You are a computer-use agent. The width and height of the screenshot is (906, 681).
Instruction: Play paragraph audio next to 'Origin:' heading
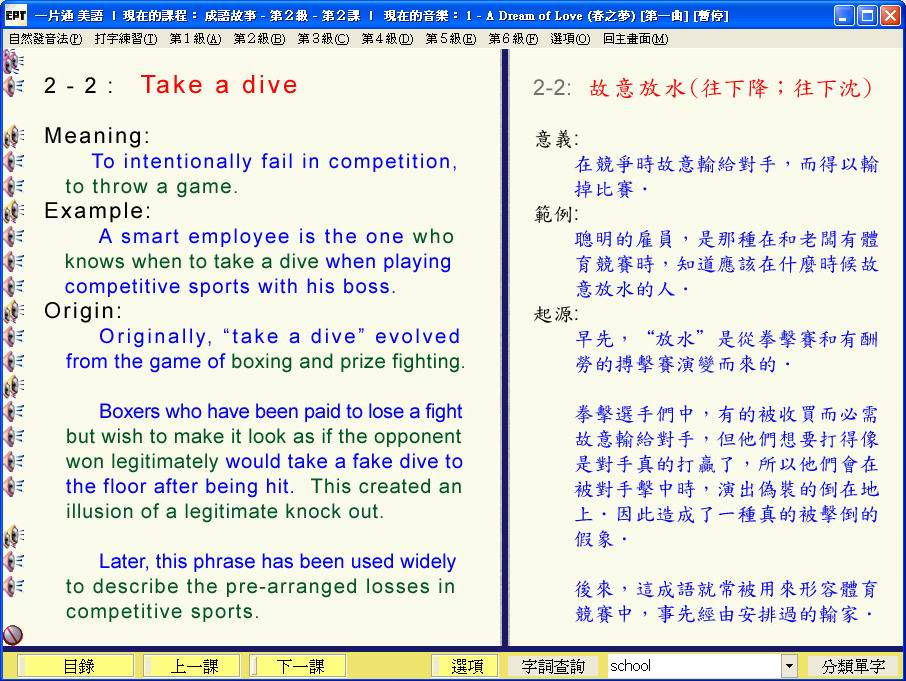click(14, 311)
